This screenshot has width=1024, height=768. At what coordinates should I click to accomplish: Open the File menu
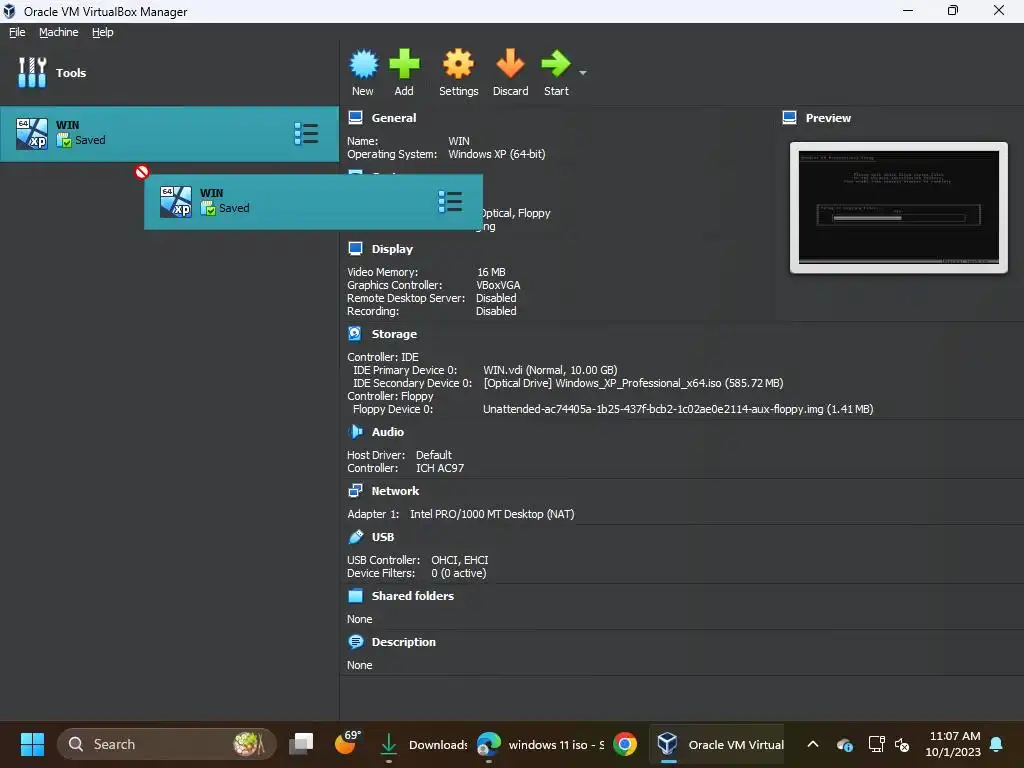(x=17, y=32)
